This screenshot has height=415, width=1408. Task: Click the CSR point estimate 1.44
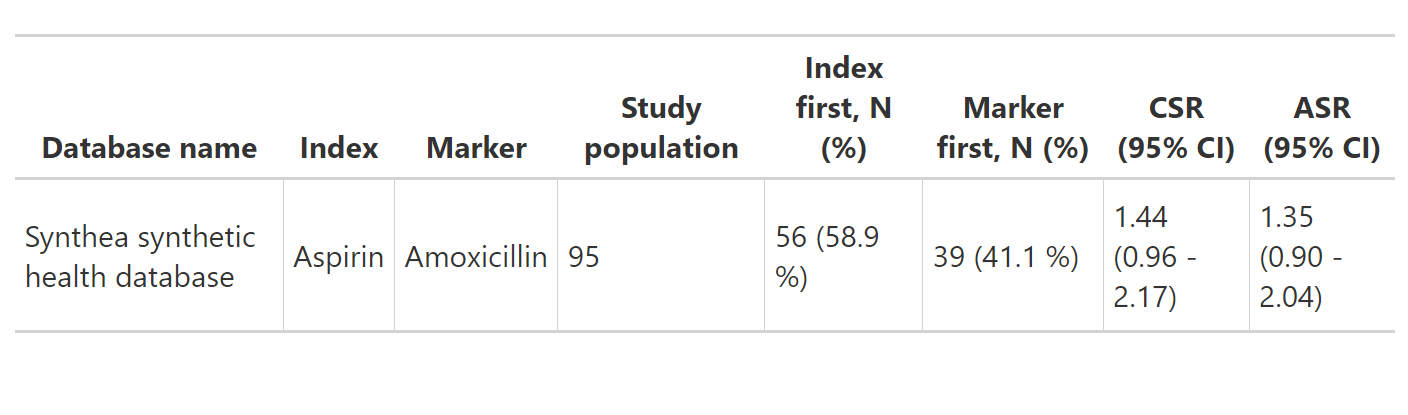tap(1140, 217)
